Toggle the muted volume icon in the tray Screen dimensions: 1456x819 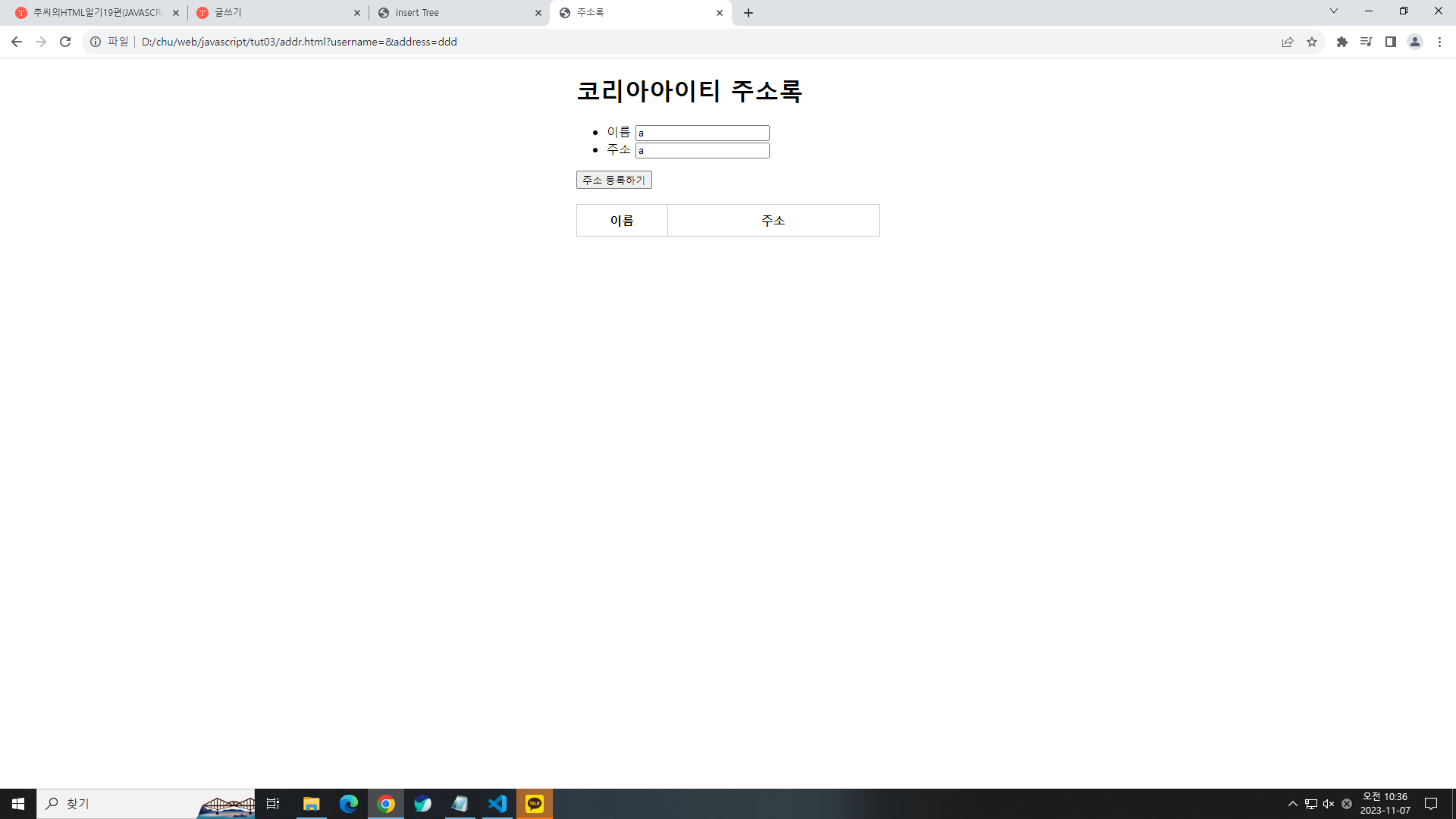(x=1329, y=804)
